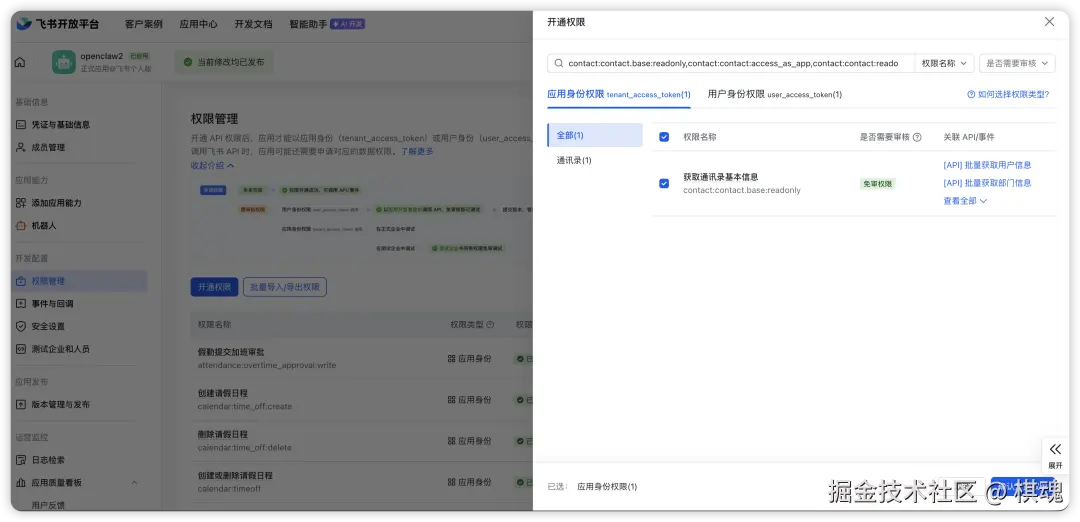Image resolution: width=1080 pixels, height=522 pixels.
Task: Click the 假勤提交加班审批 permission row
Action: [362, 358]
